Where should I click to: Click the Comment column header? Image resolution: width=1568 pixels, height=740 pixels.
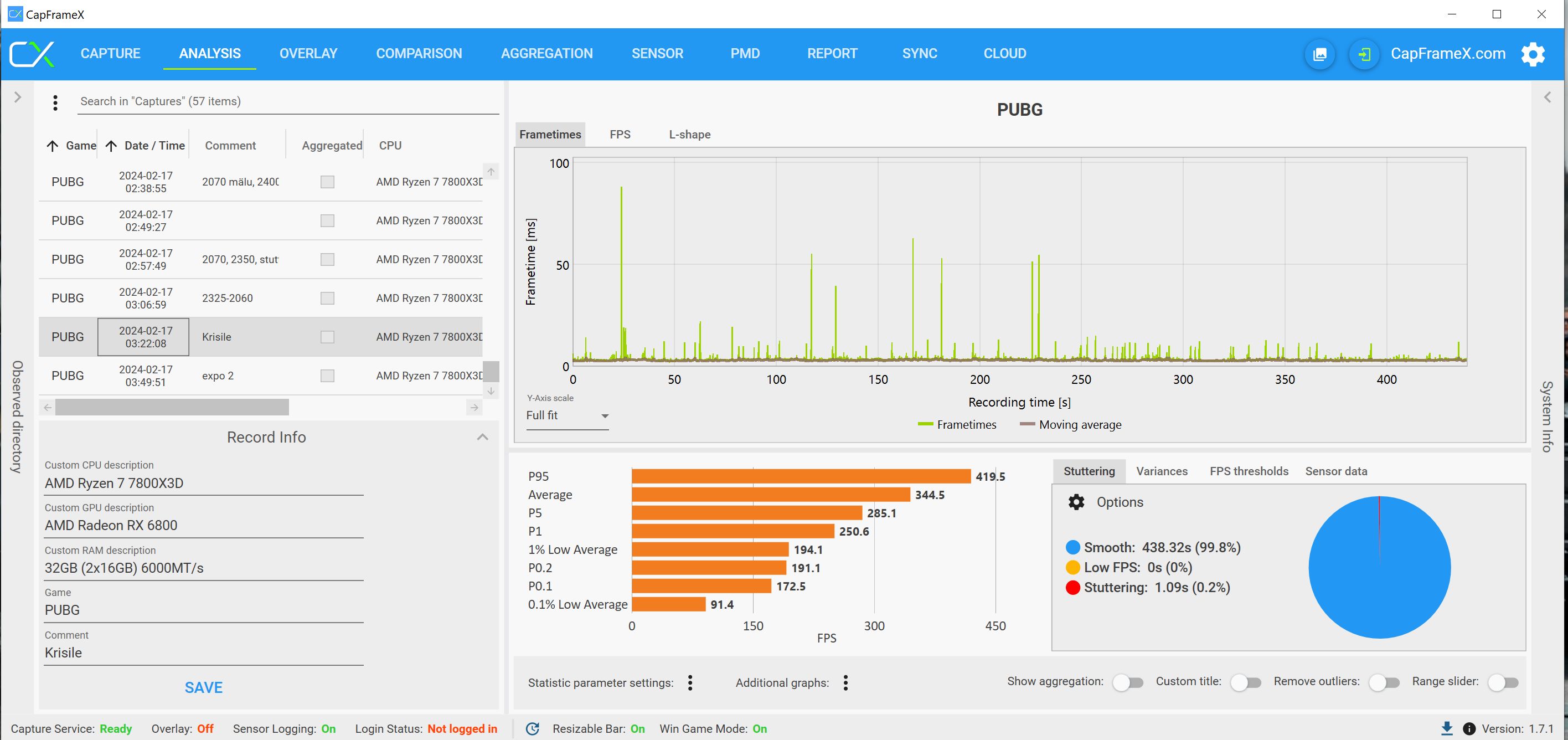point(230,146)
